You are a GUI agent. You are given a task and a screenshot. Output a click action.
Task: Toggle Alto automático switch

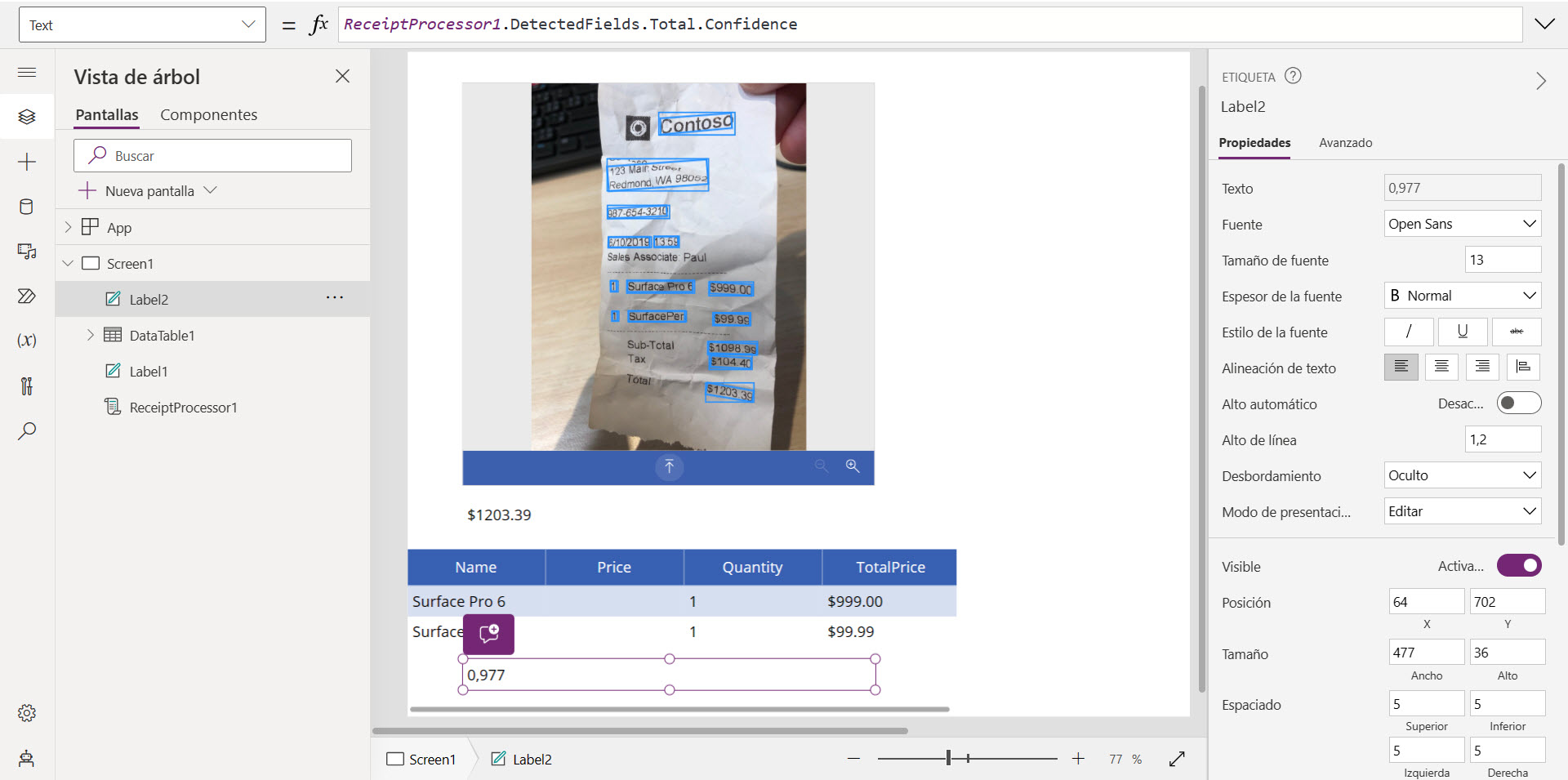pos(1519,403)
